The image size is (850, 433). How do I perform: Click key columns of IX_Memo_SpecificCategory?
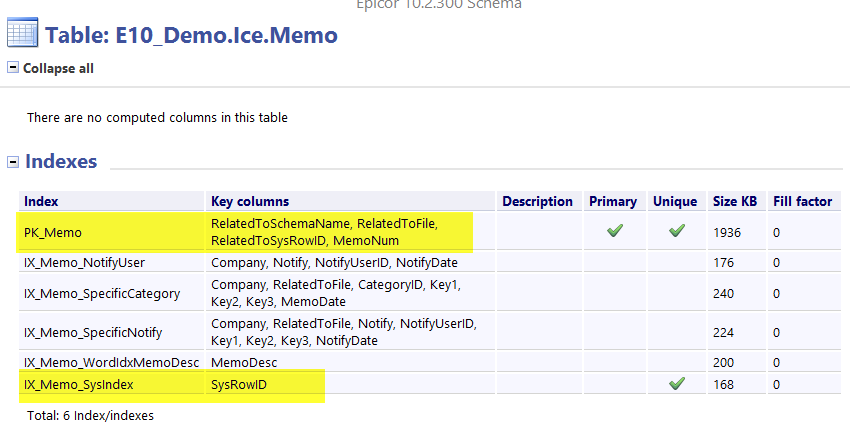click(x=336, y=293)
